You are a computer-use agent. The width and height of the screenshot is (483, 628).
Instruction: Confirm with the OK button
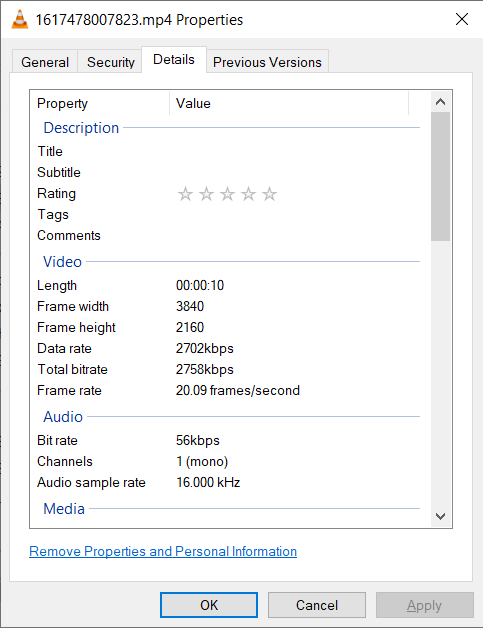(209, 605)
